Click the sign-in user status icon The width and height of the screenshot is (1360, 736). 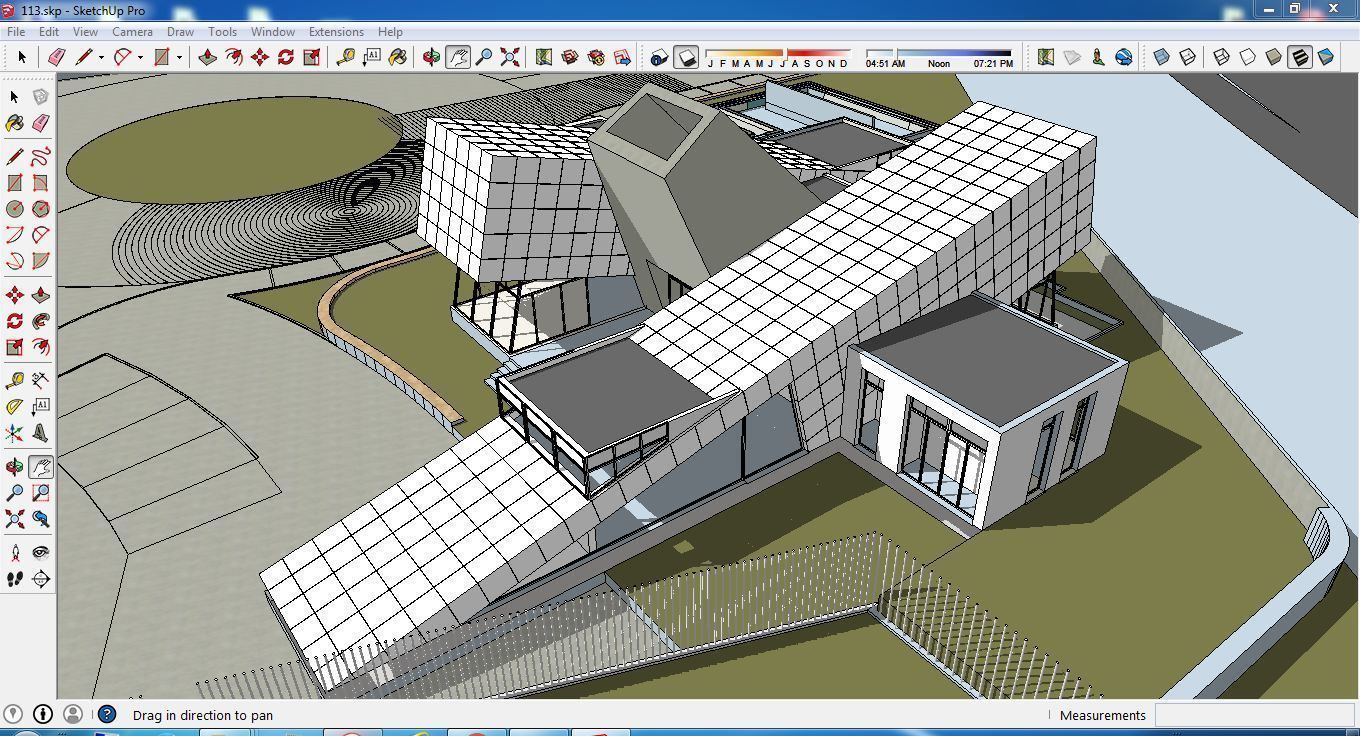tap(73, 714)
